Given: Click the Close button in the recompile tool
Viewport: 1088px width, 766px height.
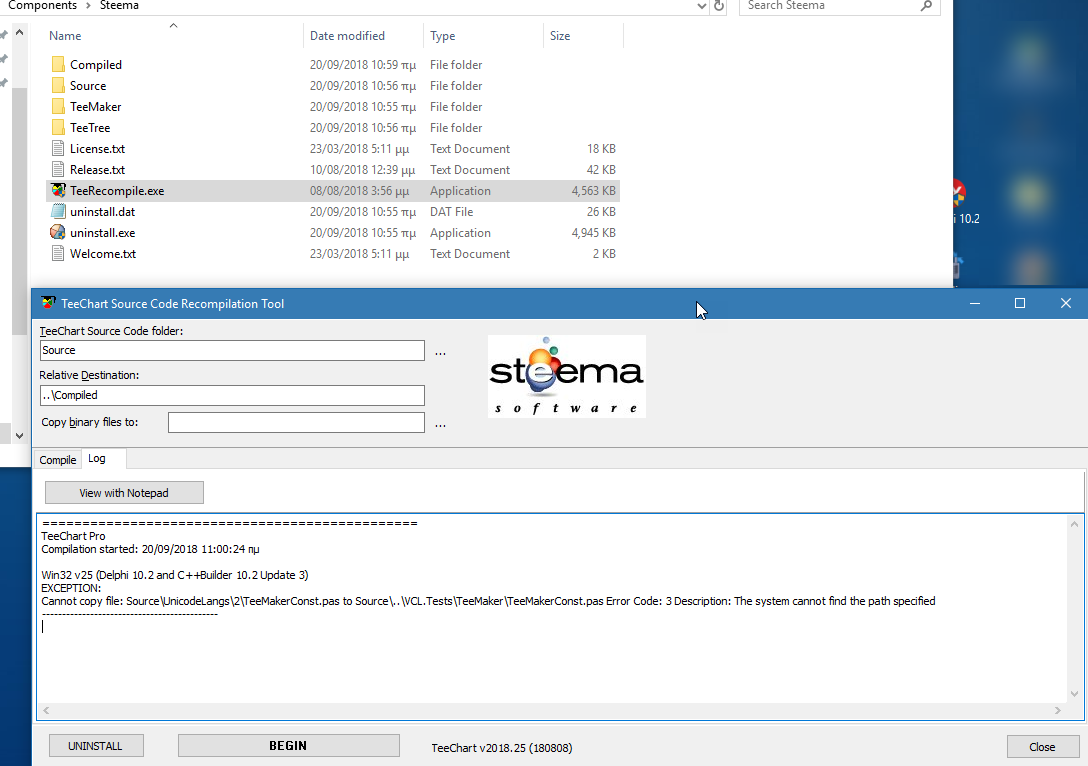Looking at the screenshot, I should 1042,747.
